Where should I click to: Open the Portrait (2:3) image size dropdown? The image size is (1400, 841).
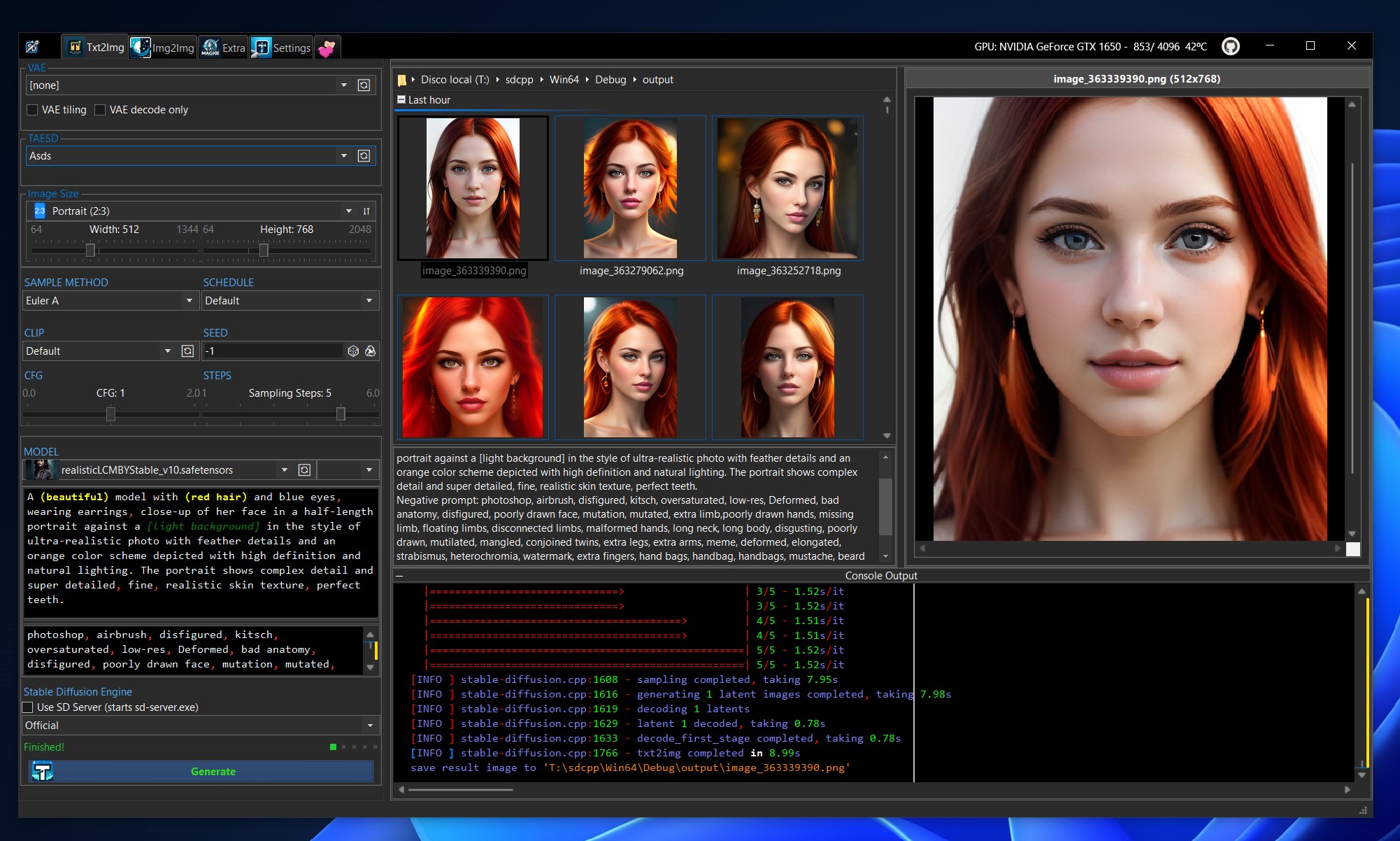[x=349, y=211]
